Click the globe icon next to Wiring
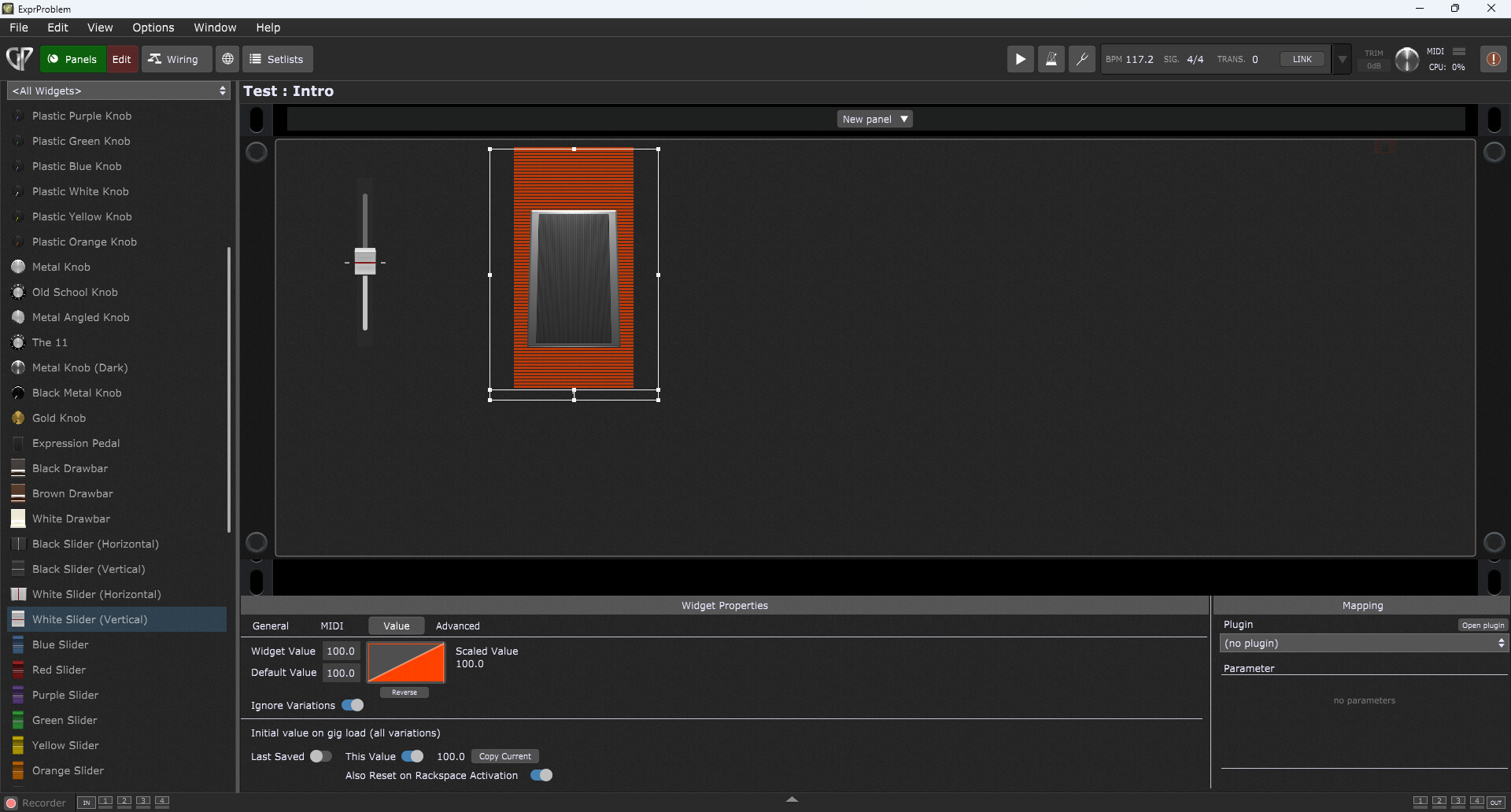 click(227, 59)
